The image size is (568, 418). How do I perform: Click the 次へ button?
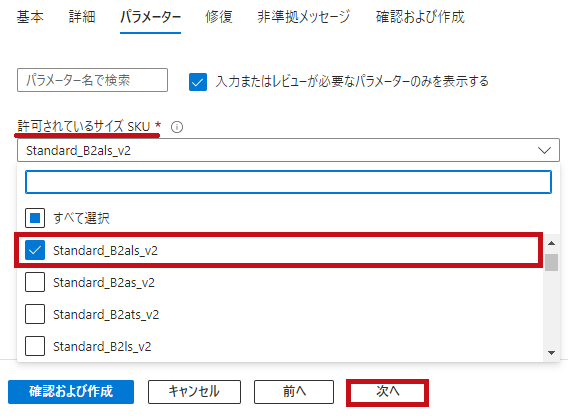click(x=388, y=392)
